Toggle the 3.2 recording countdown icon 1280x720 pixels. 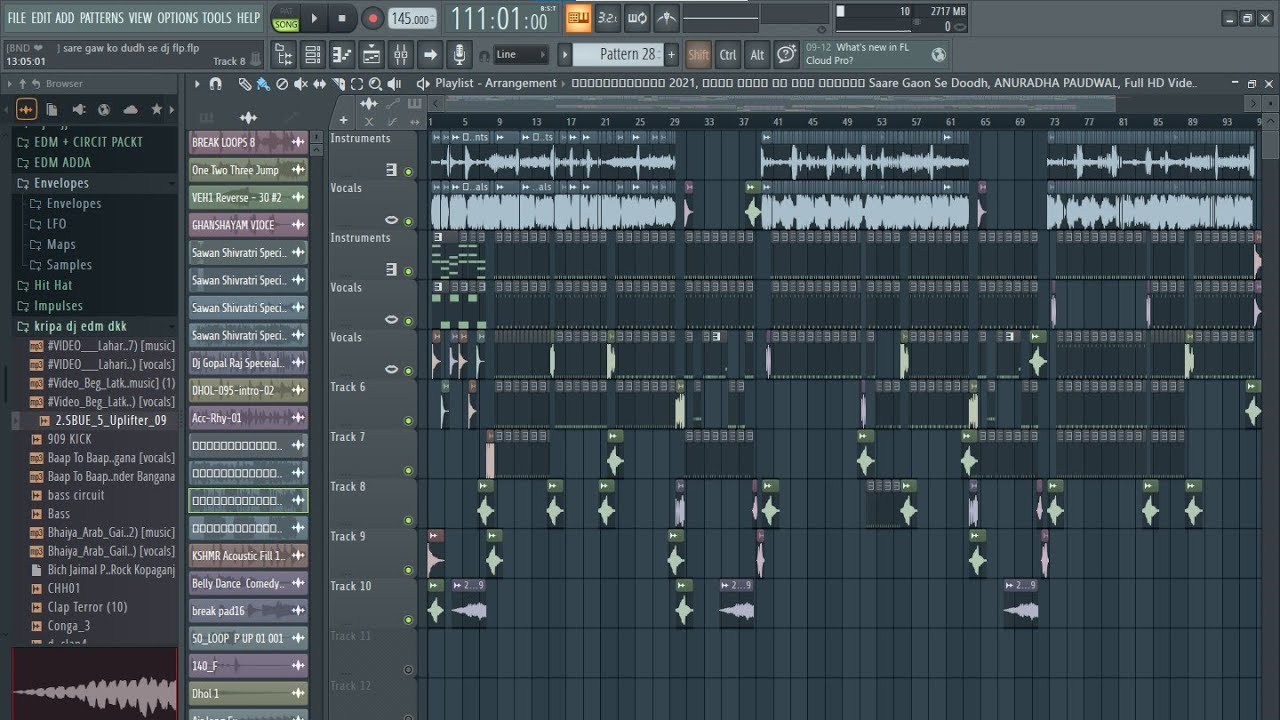click(x=607, y=17)
